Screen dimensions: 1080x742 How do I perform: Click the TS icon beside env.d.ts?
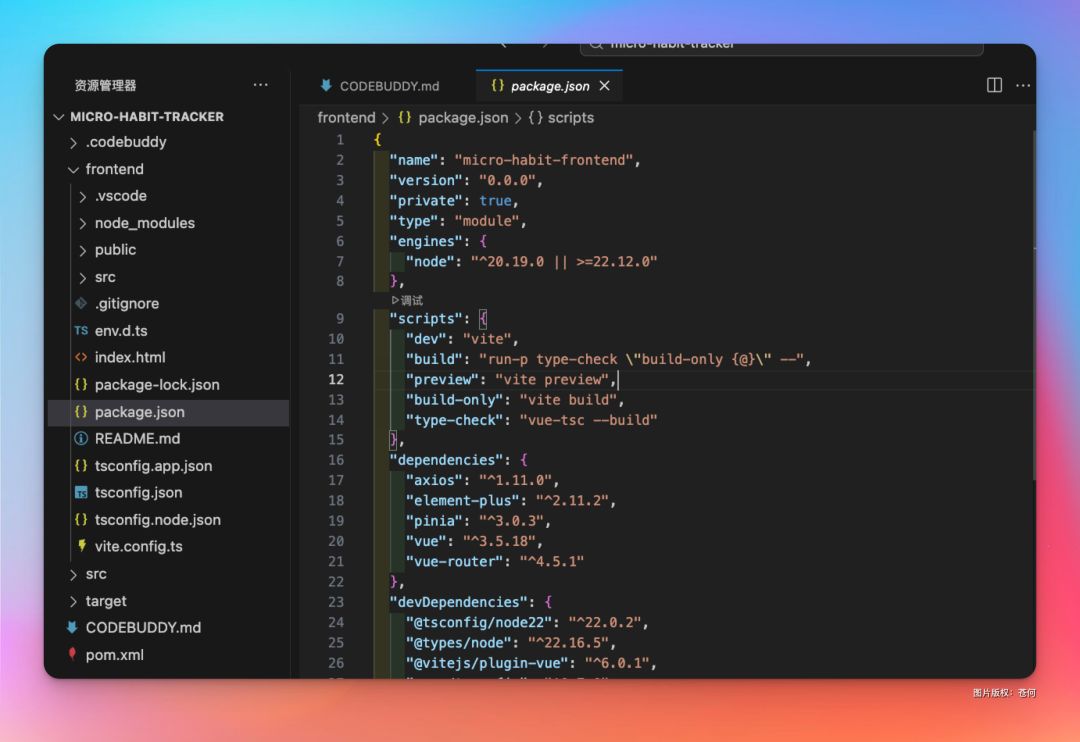[x=81, y=331]
